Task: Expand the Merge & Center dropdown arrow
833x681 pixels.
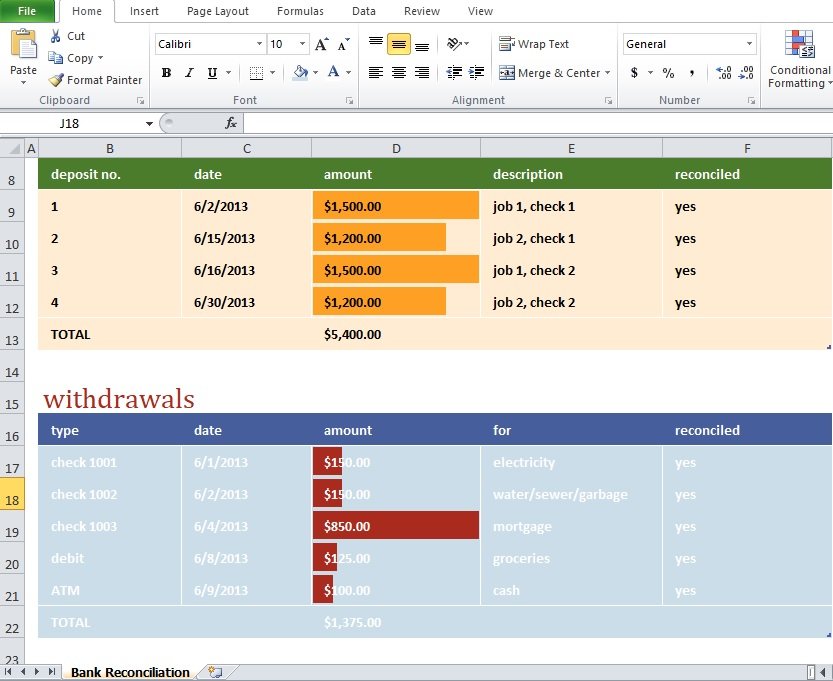Action: (x=607, y=73)
